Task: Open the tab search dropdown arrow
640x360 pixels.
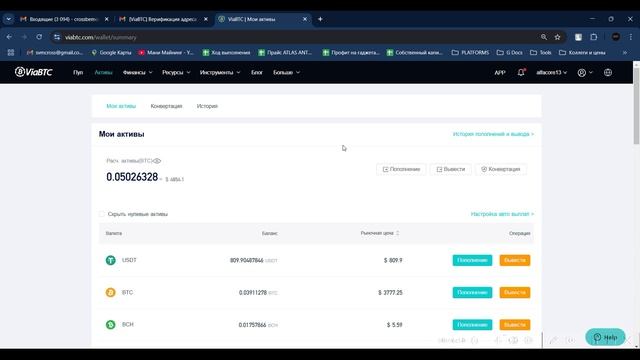Action: coord(9,19)
